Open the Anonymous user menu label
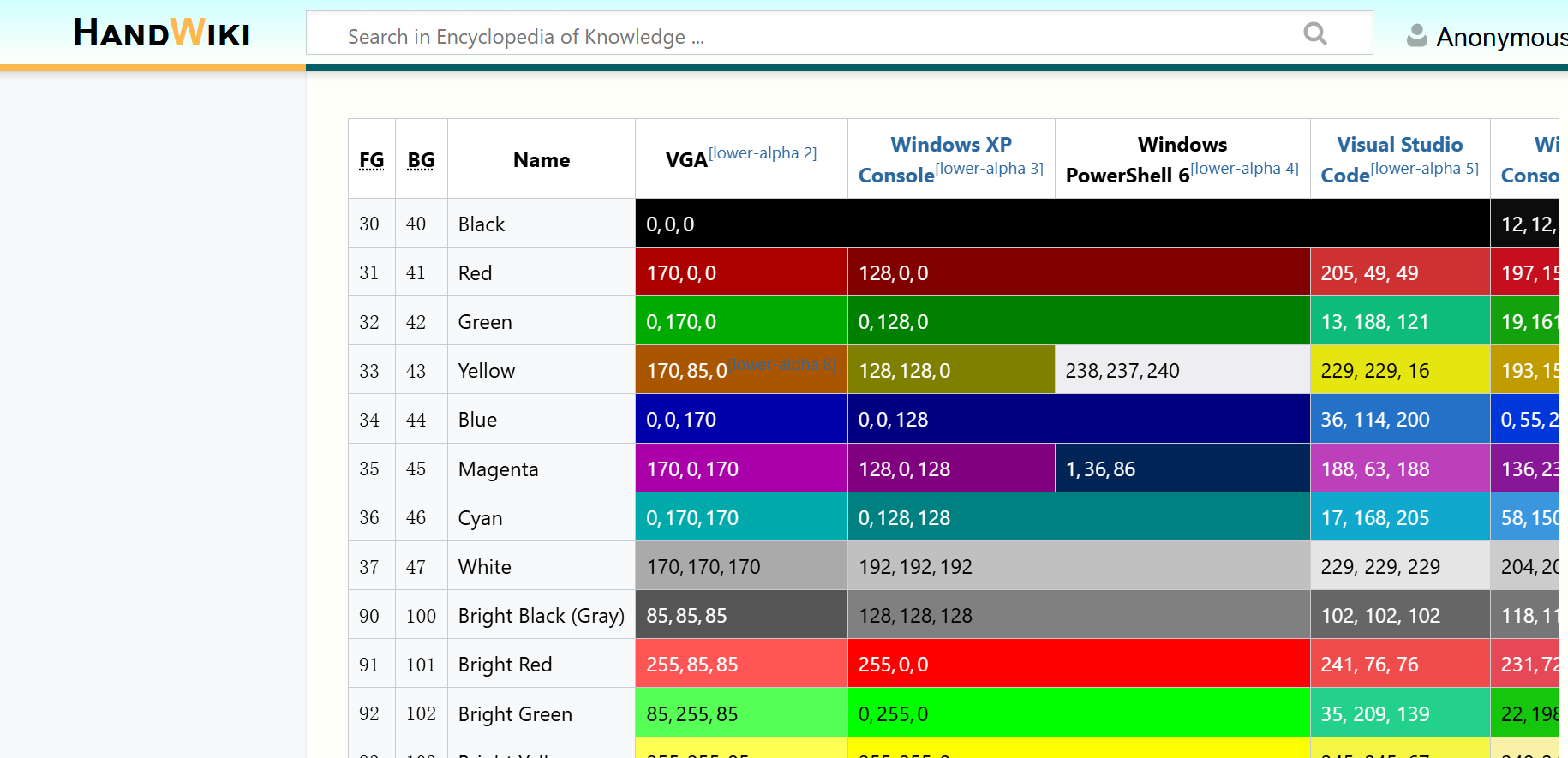Screen dimensions: 1568x758 (1501, 37)
